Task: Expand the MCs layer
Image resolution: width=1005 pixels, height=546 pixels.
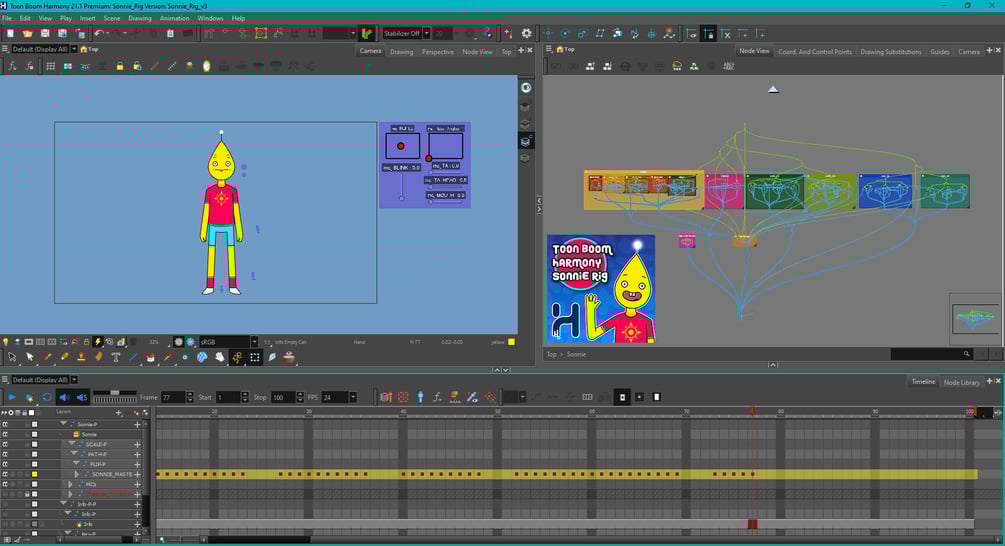Action: click(71, 484)
